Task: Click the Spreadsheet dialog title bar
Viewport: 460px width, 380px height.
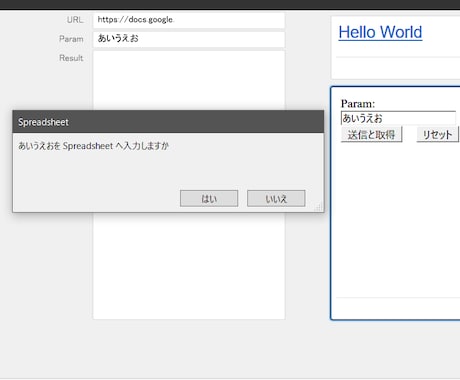Action: click(x=168, y=122)
